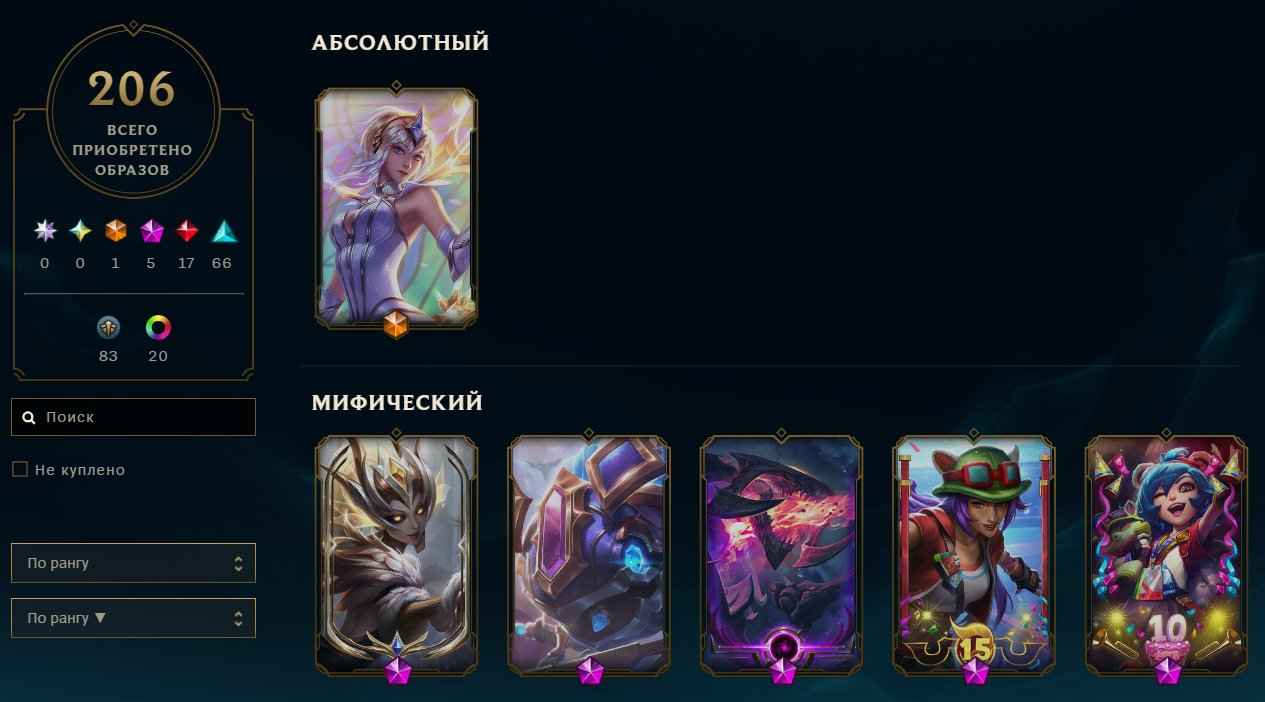Click the arrows on the upper По рангу dropdown
This screenshot has width=1265, height=702.
pyautogui.click(x=238, y=563)
